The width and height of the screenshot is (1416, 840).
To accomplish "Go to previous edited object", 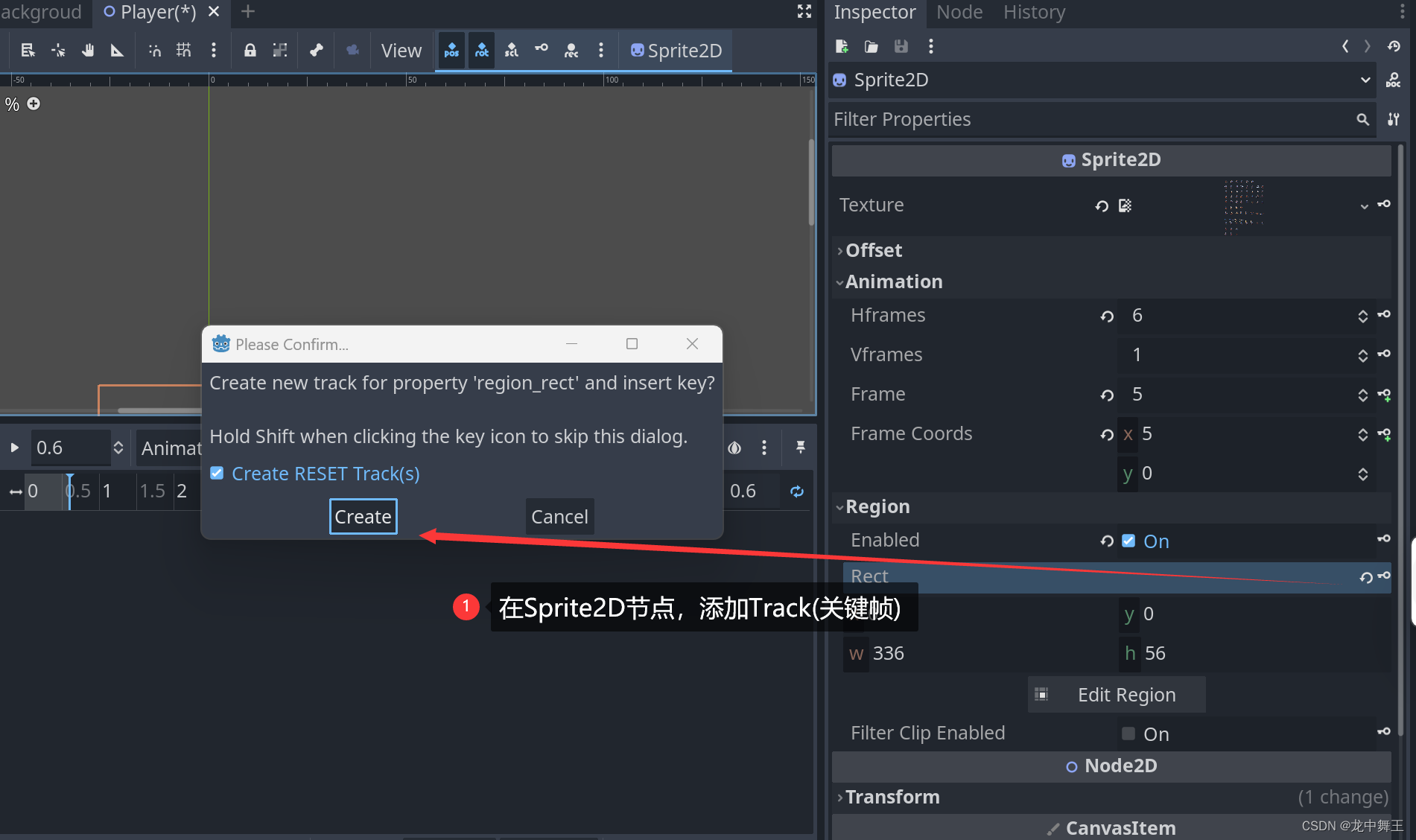I will [1345, 46].
